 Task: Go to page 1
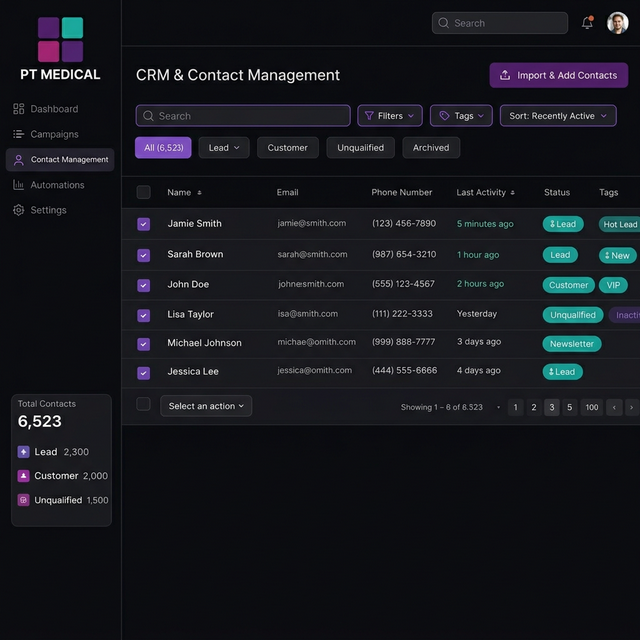click(x=516, y=407)
